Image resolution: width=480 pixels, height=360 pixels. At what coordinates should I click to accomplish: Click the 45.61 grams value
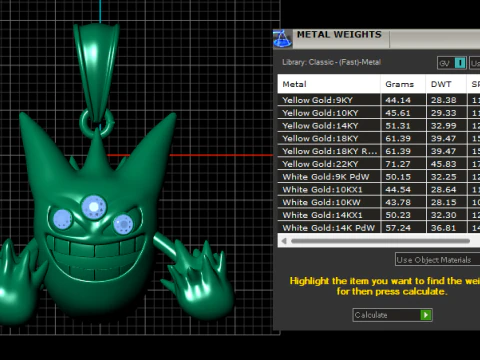(x=398, y=113)
